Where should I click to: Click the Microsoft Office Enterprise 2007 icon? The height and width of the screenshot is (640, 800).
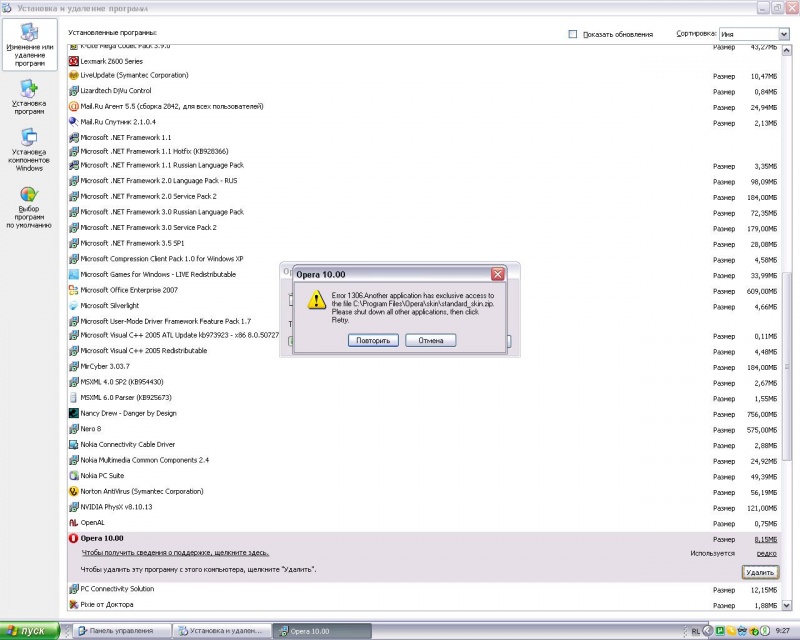[x=74, y=290]
